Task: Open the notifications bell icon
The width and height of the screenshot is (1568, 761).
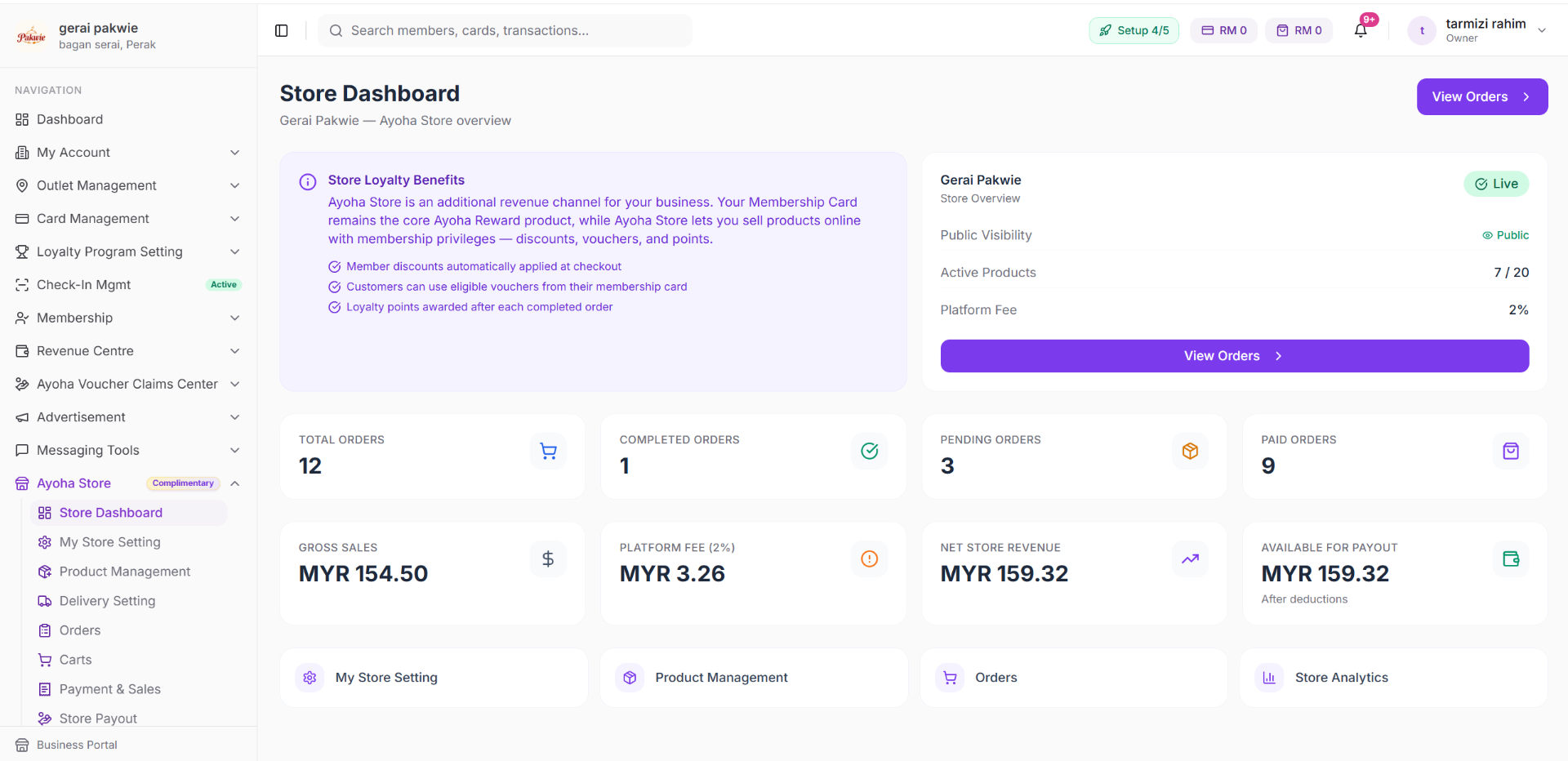Action: pyautogui.click(x=1361, y=31)
